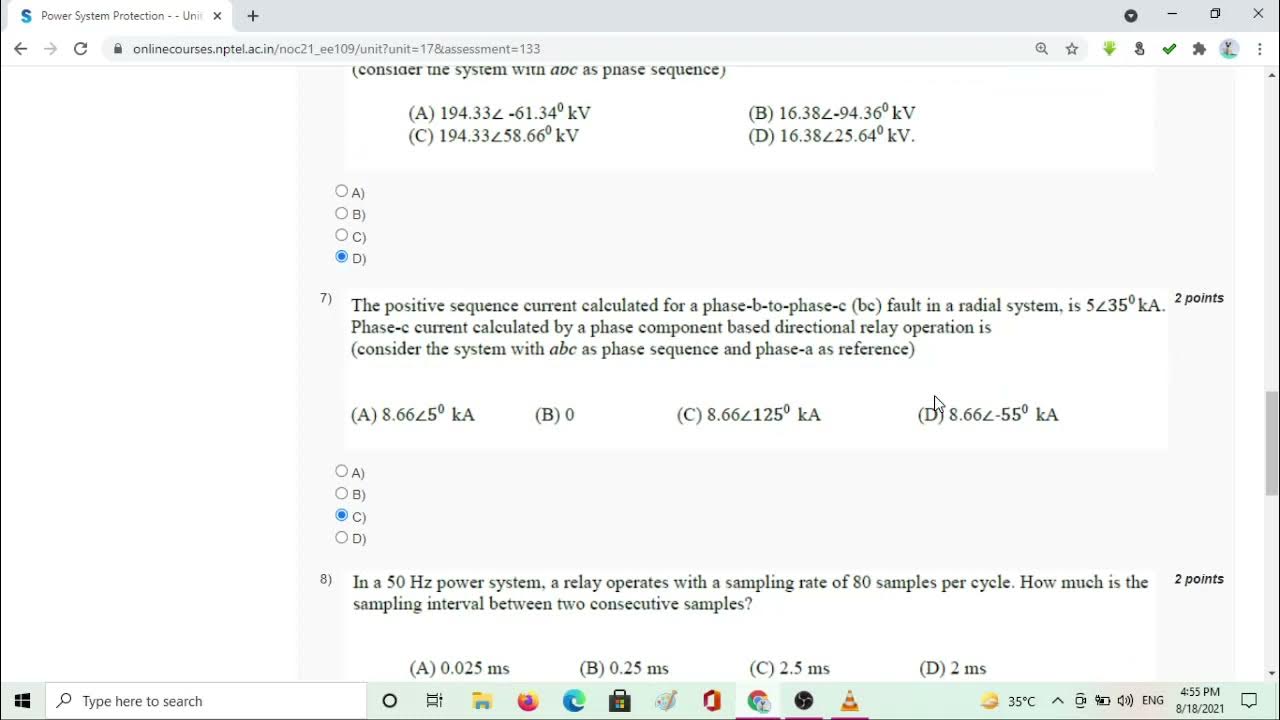Select option D) for question 7
Screen dimensions: 1280x720
click(342, 537)
